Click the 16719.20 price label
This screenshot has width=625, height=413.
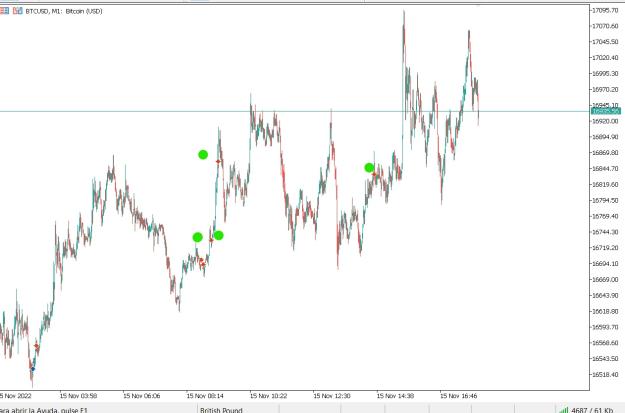605,248
